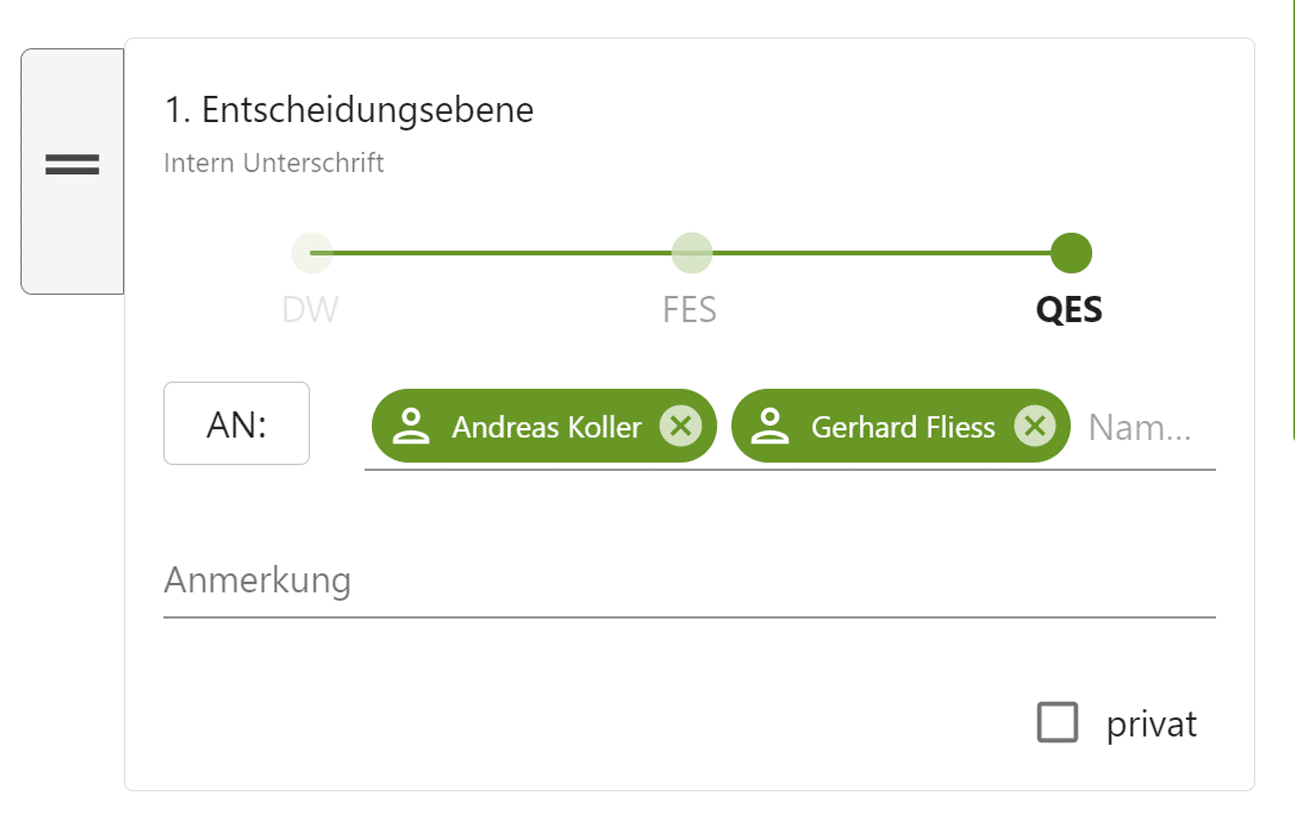
Task: Click into the Anmerkung text field
Action: pos(689,581)
